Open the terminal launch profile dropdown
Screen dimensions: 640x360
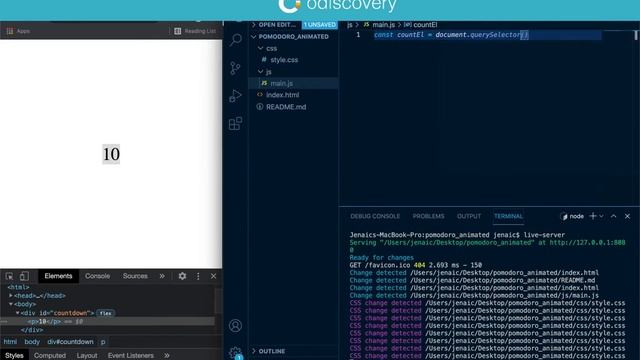pos(601,216)
